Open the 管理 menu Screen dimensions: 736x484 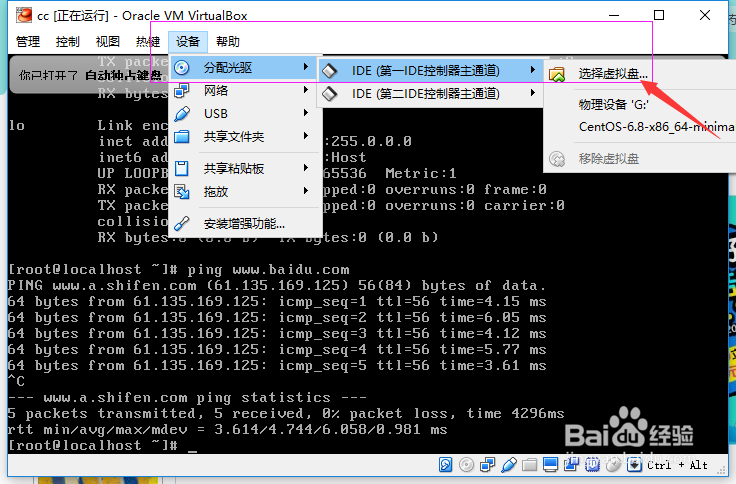tap(28, 42)
